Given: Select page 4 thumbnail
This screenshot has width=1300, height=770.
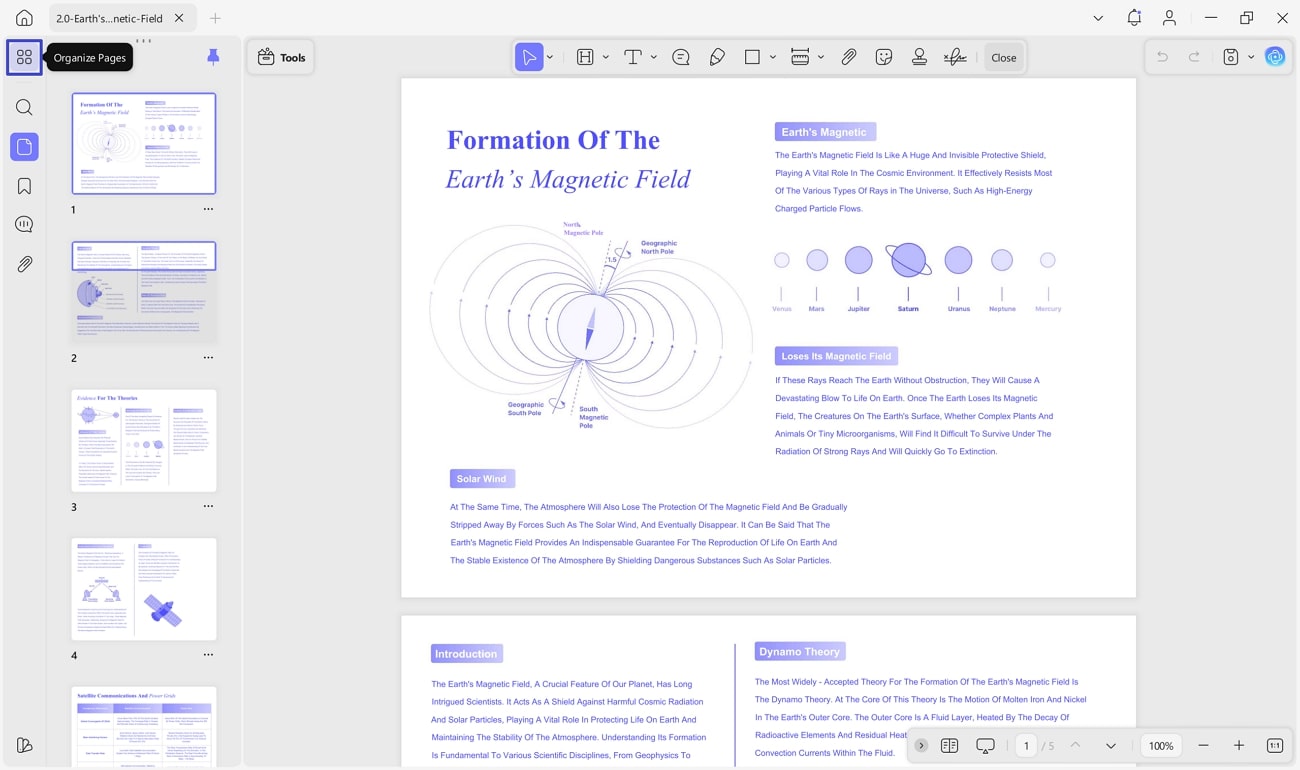Looking at the screenshot, I should [144, 589].
